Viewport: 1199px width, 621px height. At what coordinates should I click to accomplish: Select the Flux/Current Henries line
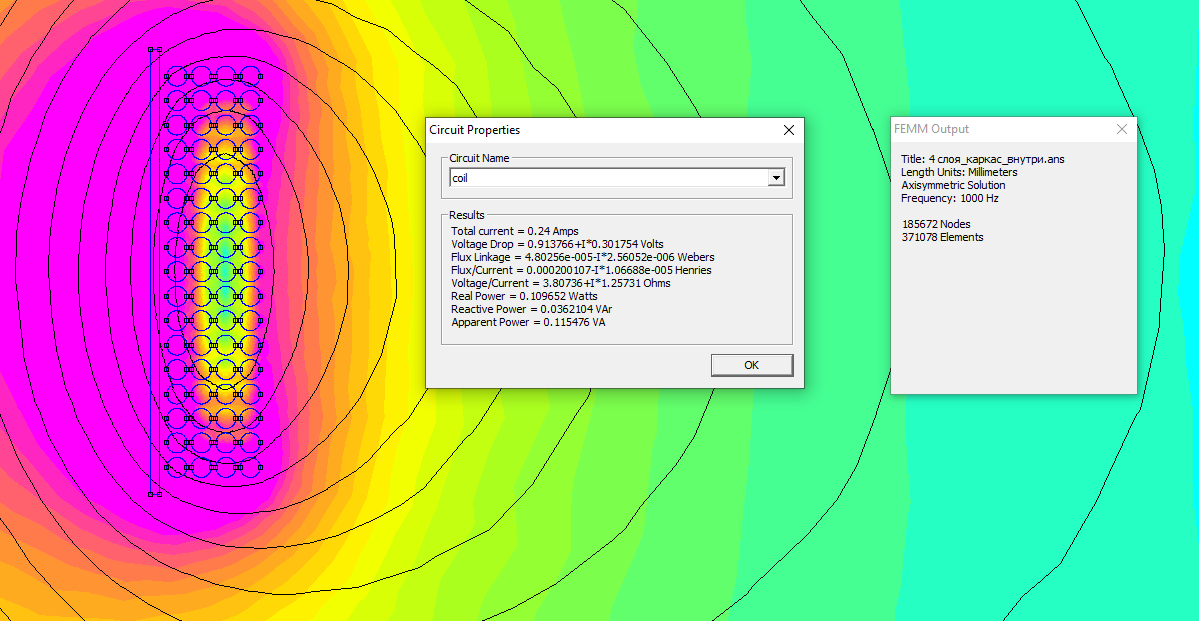click(x=581, y=270)
